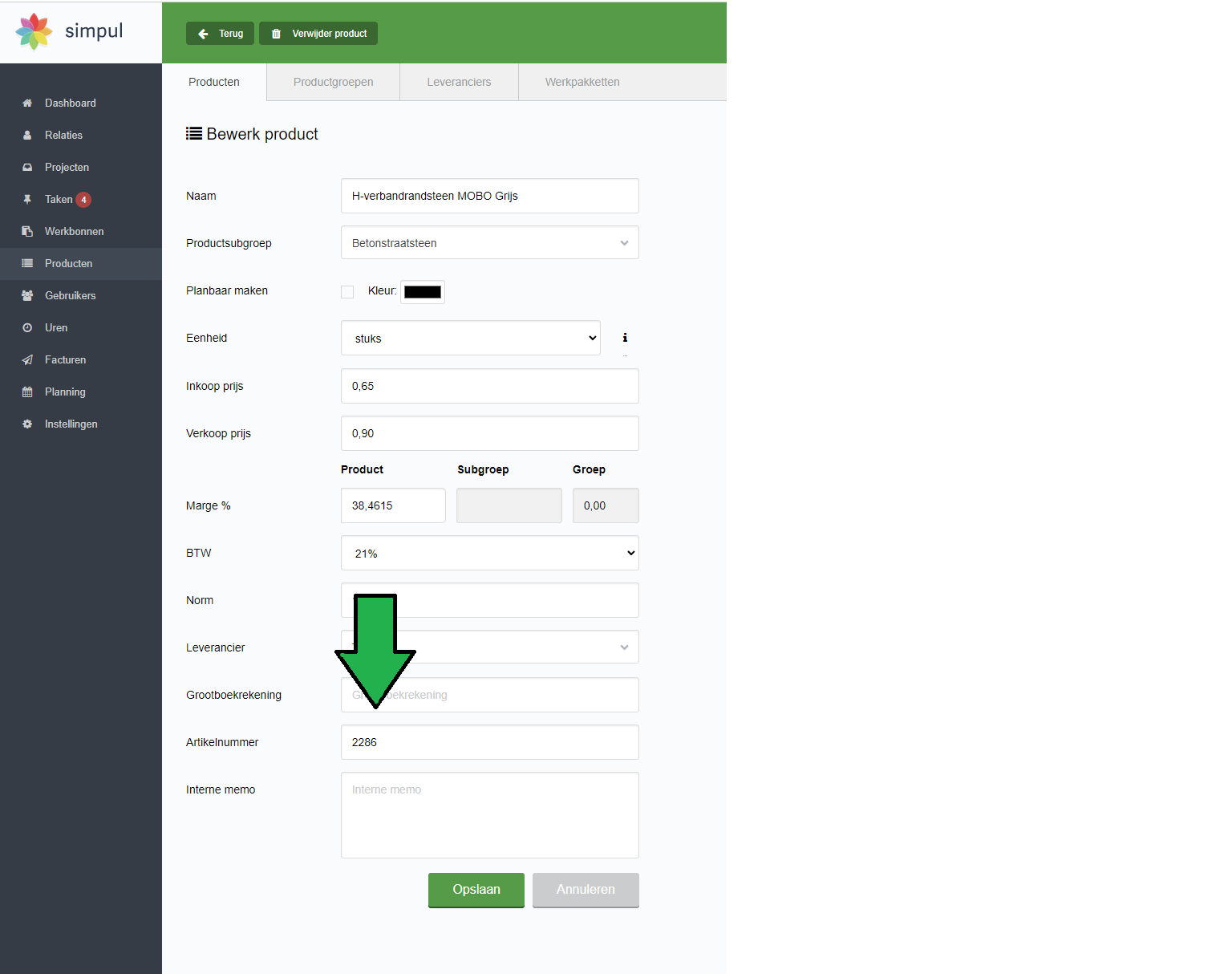Open the Eenheid dropdown showing stuks
This screenshot has height=974, width=1232.
pos(471,338)
